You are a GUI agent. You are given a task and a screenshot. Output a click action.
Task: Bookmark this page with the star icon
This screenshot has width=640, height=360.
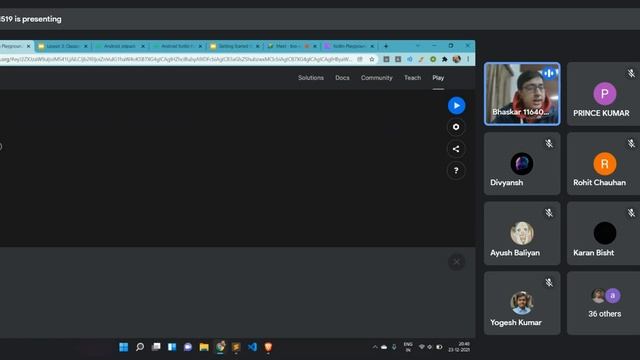(x=371, y=59)
